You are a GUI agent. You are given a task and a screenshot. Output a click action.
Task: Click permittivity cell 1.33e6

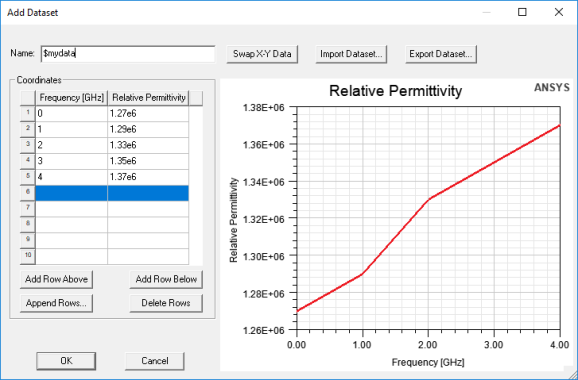coord(148,146)
